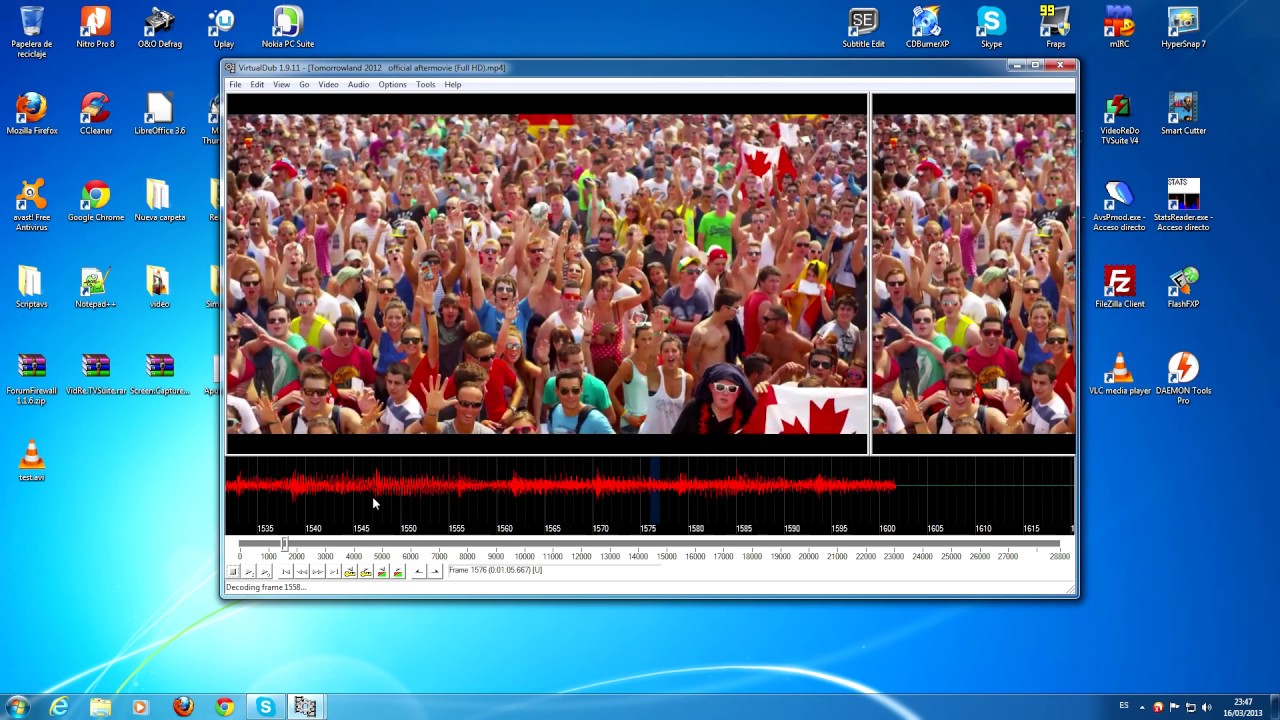Open the Options menu
The image size is (1280, 720).
tap(392, 85)
